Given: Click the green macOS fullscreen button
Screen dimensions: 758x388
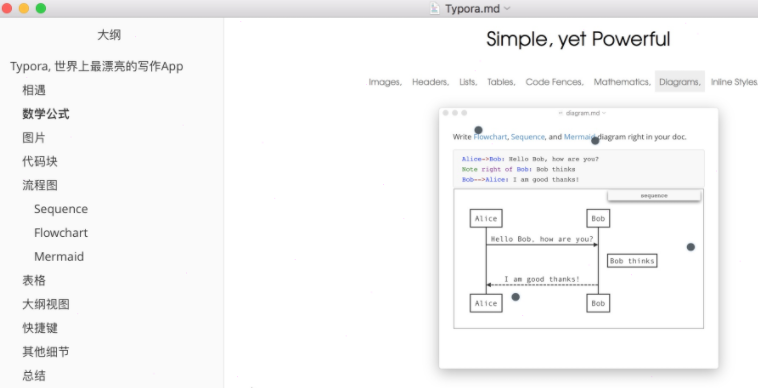Looking at the screenshot, I should (41, 8).
